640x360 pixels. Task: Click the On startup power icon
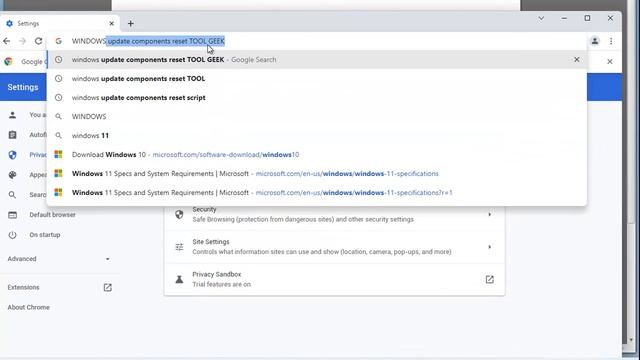12,235
